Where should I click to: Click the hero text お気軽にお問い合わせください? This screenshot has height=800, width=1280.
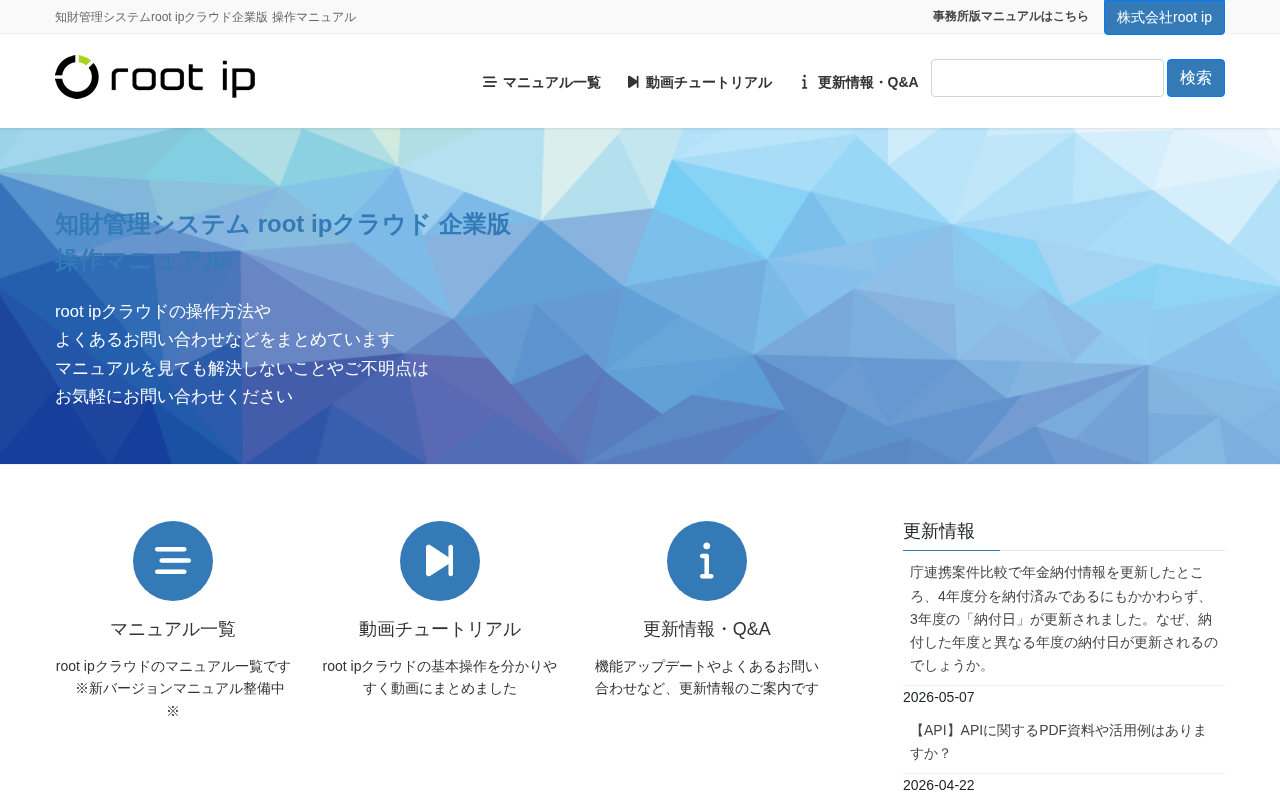(174, 396)
